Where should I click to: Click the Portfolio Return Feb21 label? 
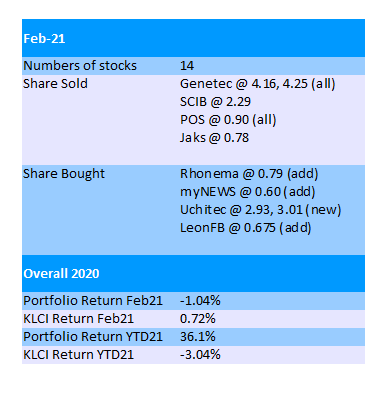(93, 301)
